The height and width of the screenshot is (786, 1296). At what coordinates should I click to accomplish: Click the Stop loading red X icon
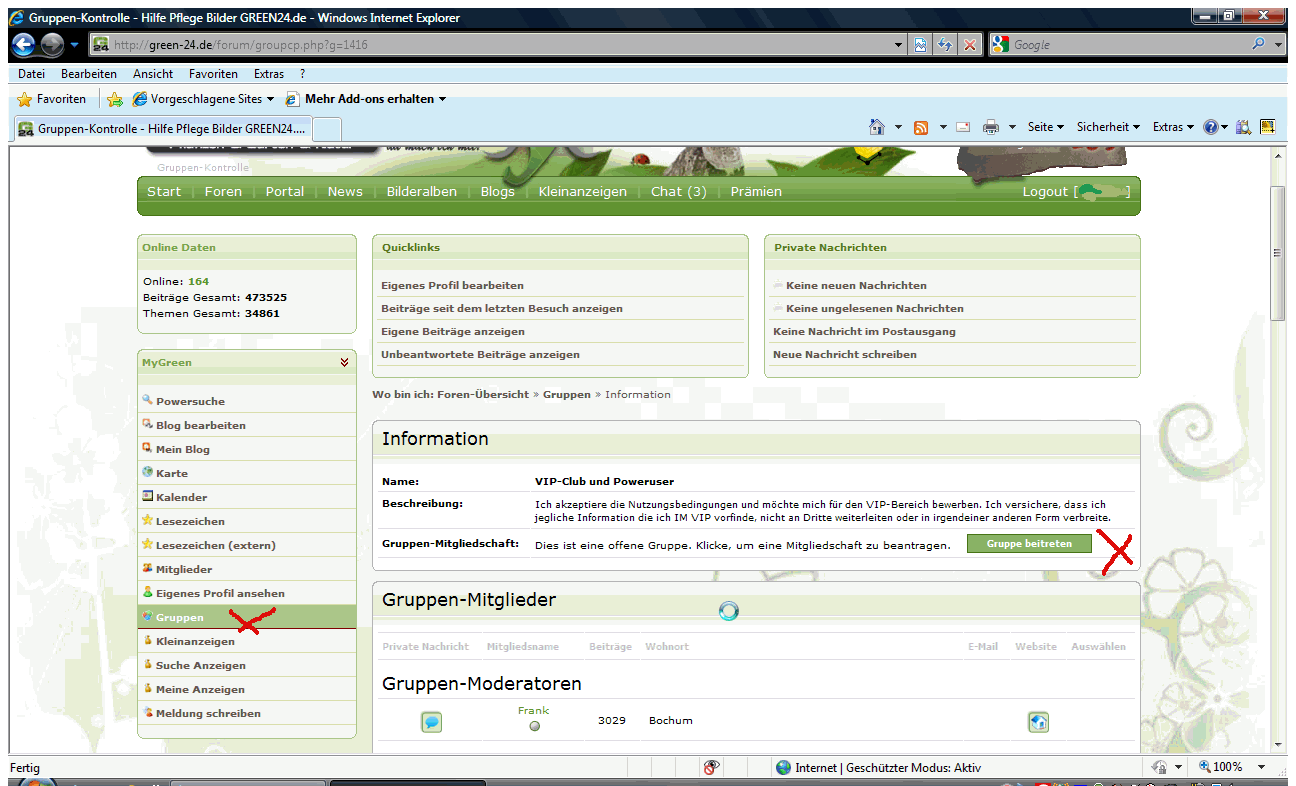pyautogui.click(x=969, y=45)
